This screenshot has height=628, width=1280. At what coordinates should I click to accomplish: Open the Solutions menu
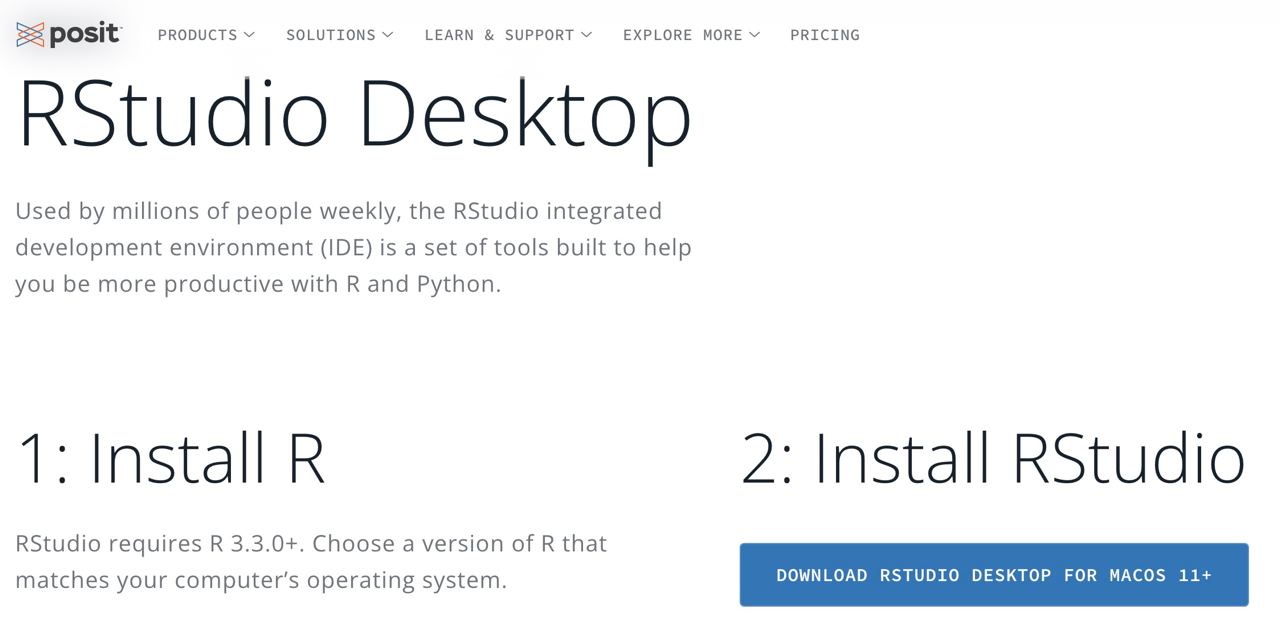330,35
